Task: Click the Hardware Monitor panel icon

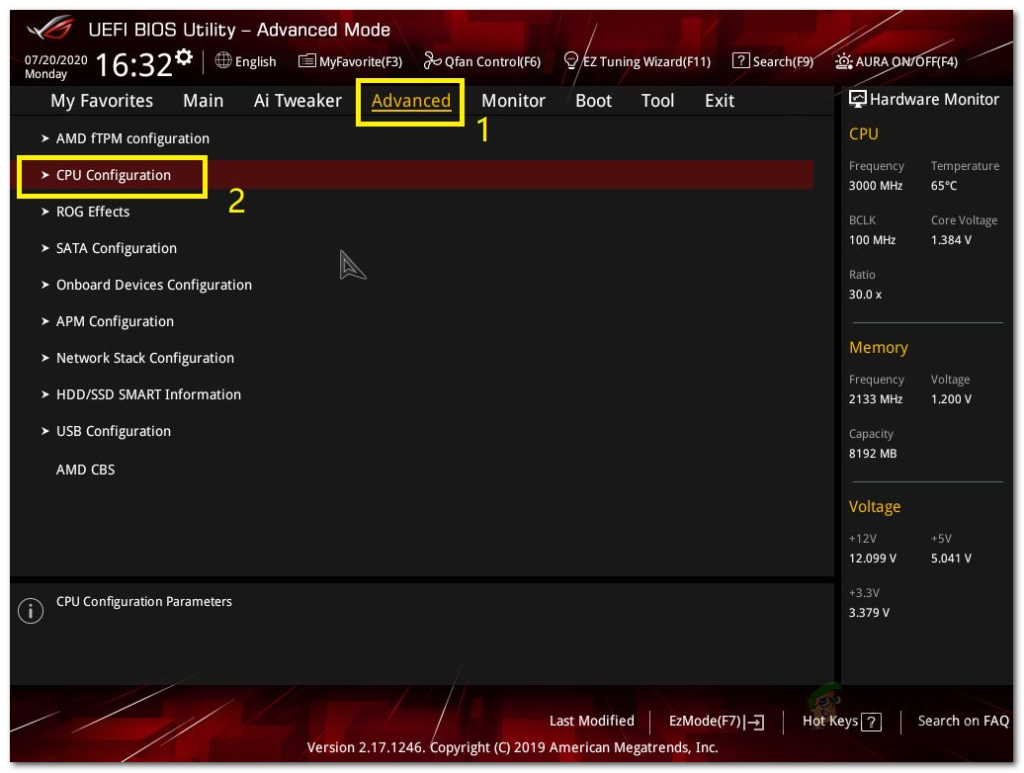Action: tap(858, 99)
